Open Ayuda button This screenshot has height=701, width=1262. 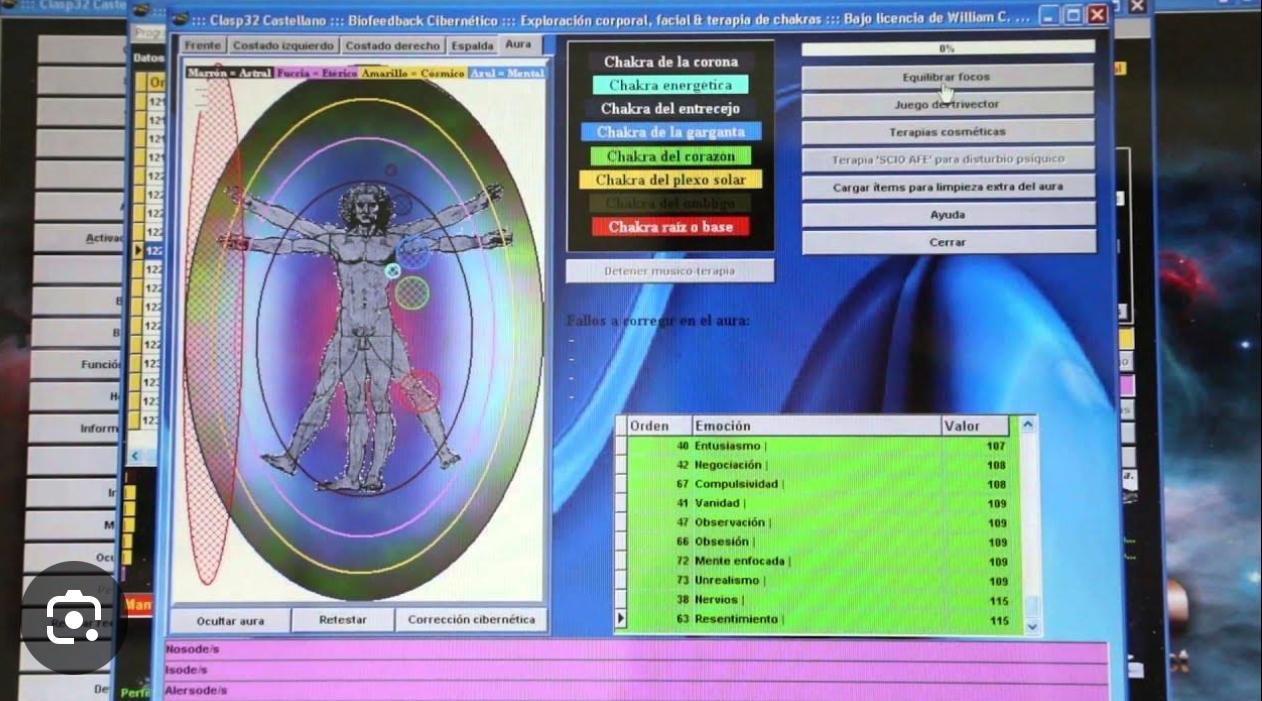(x=948, y=215)
